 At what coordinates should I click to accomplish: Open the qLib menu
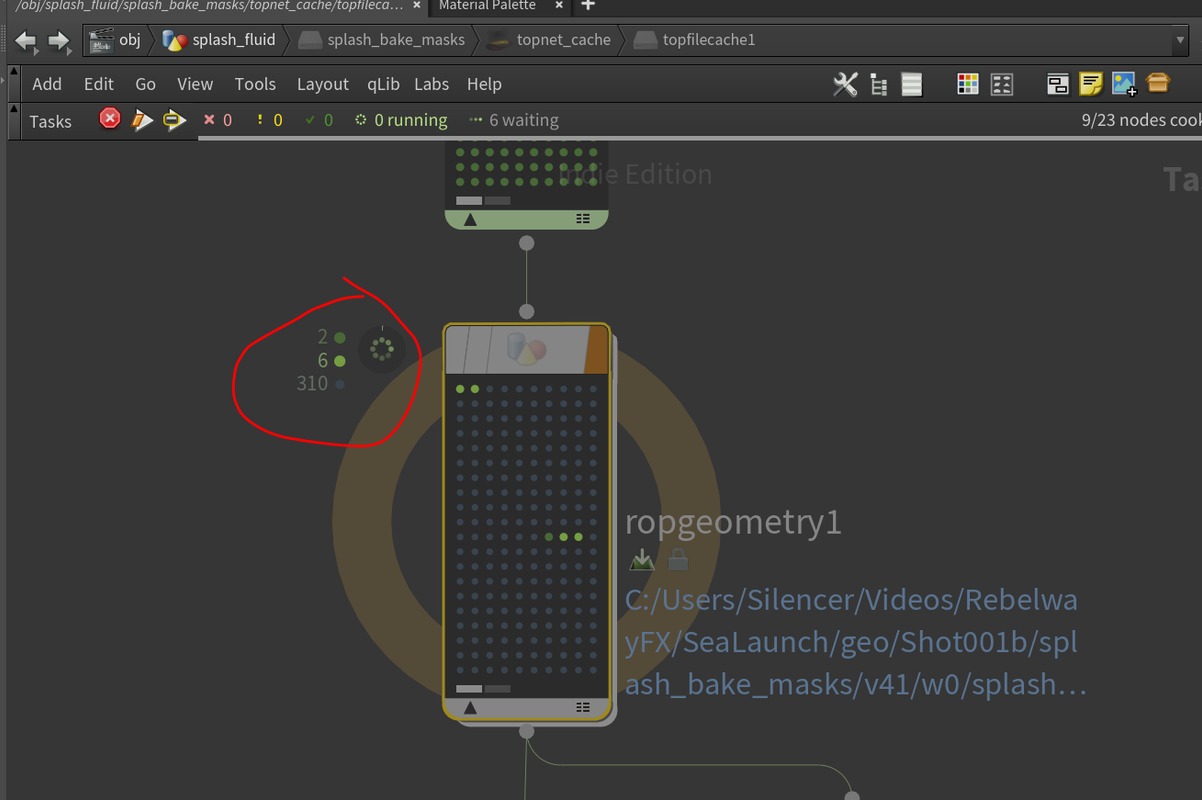[383, 84]
